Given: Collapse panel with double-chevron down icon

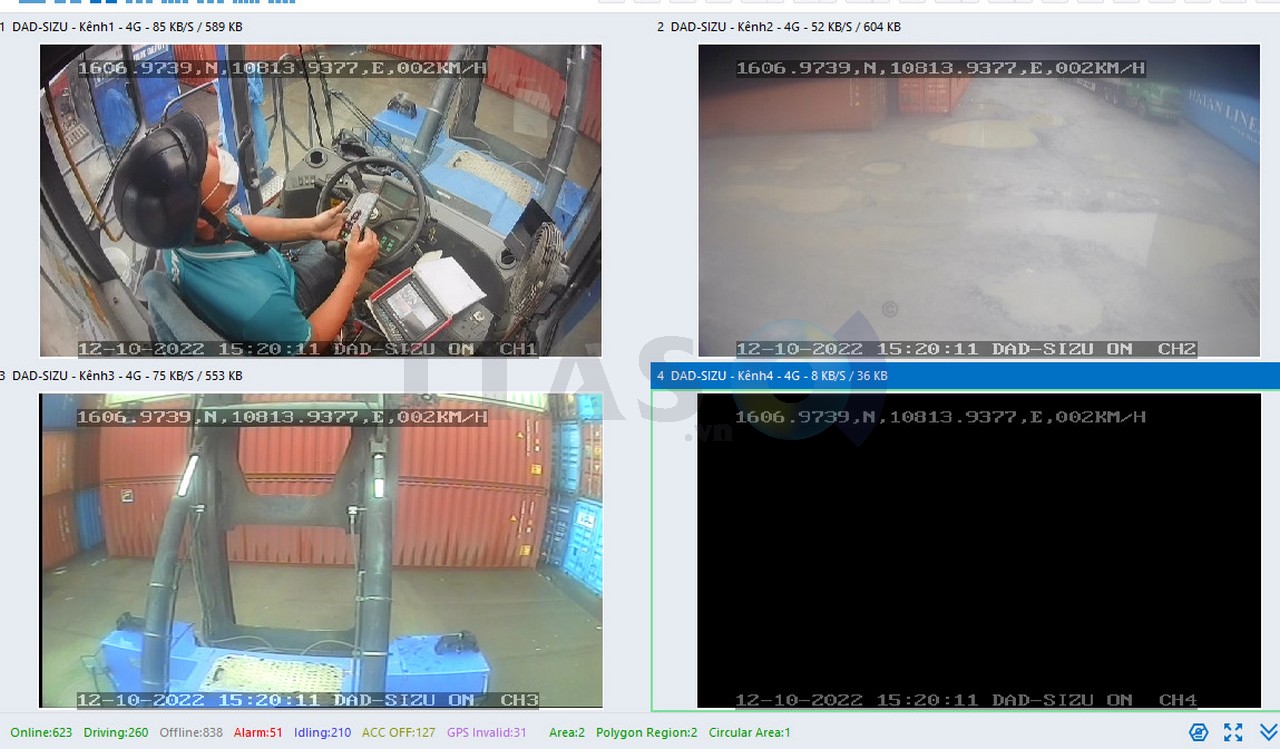Looking at the screenshot, I should pos(1267,732).
